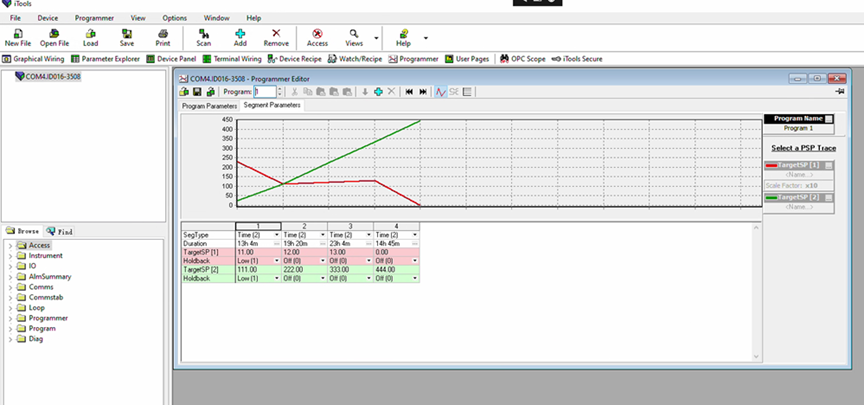The width and height of the screenshot is (864, 405).
Task: Select the Diag folder in tree
Action: (30, 339)
